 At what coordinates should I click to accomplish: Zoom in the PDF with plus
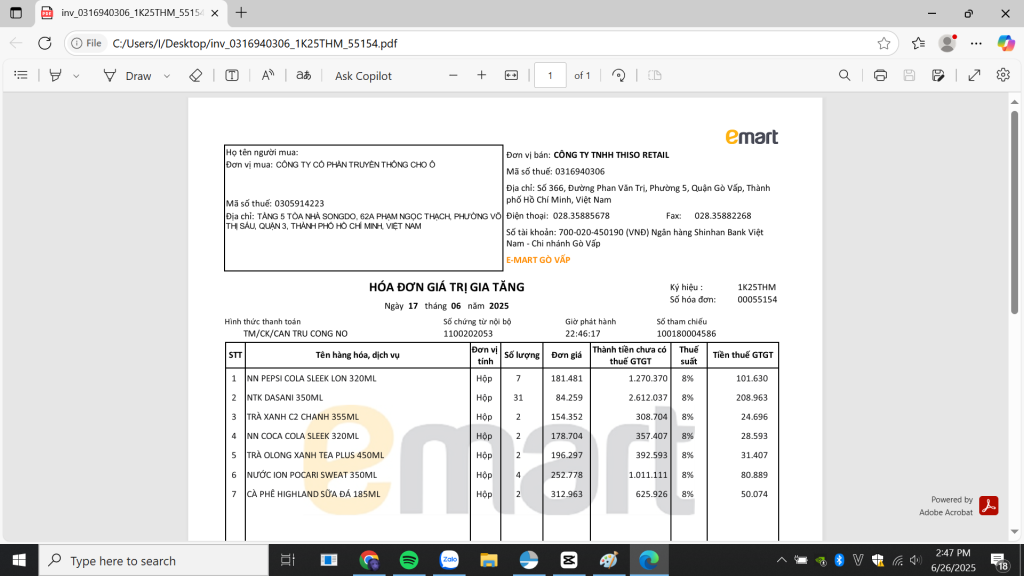coord(481,76)
